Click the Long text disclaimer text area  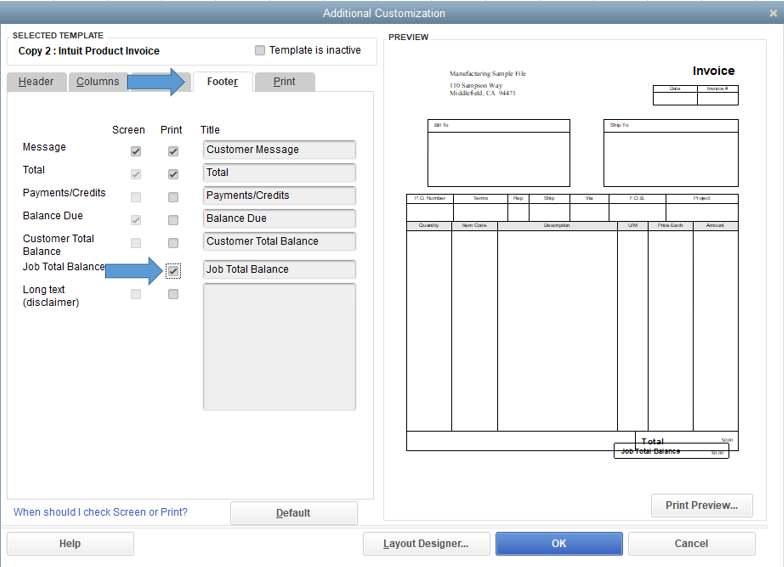click(279, 347)
